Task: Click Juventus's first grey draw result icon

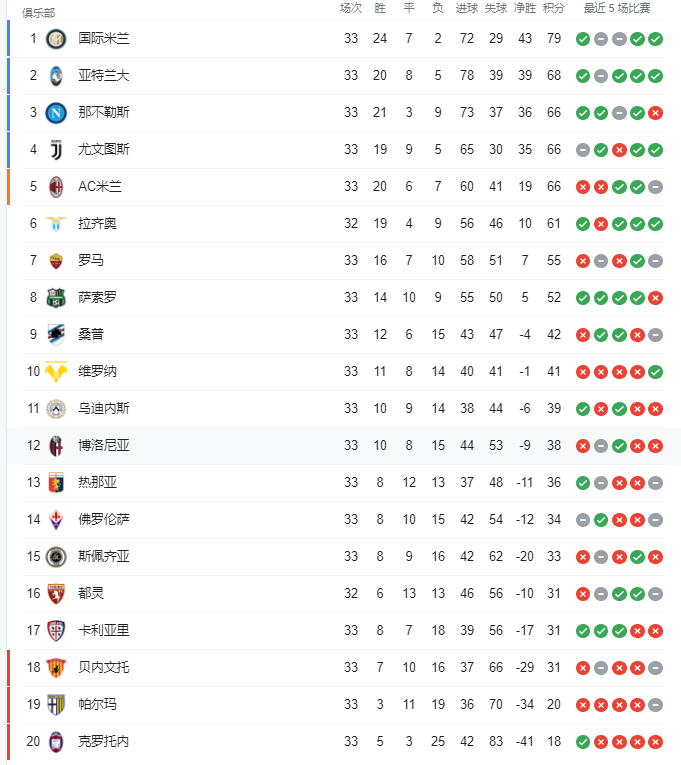Action: tap(583, 150)
